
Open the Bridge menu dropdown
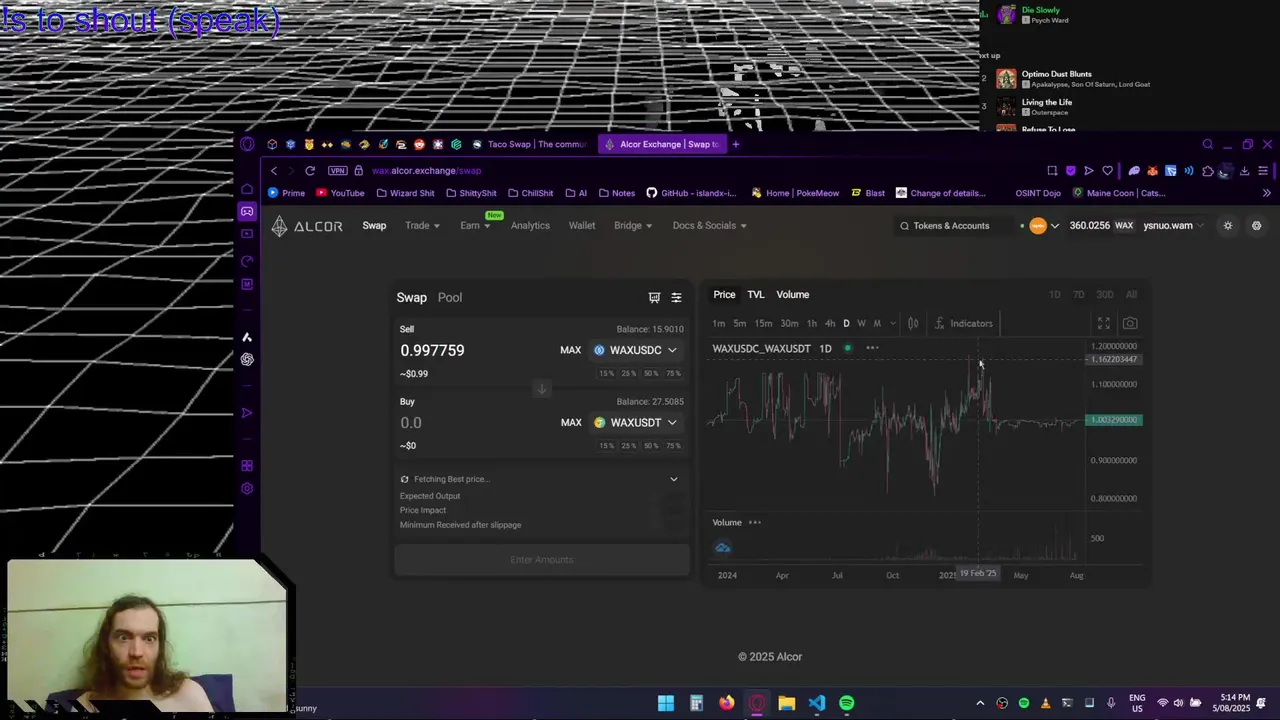tap(633, 225)
